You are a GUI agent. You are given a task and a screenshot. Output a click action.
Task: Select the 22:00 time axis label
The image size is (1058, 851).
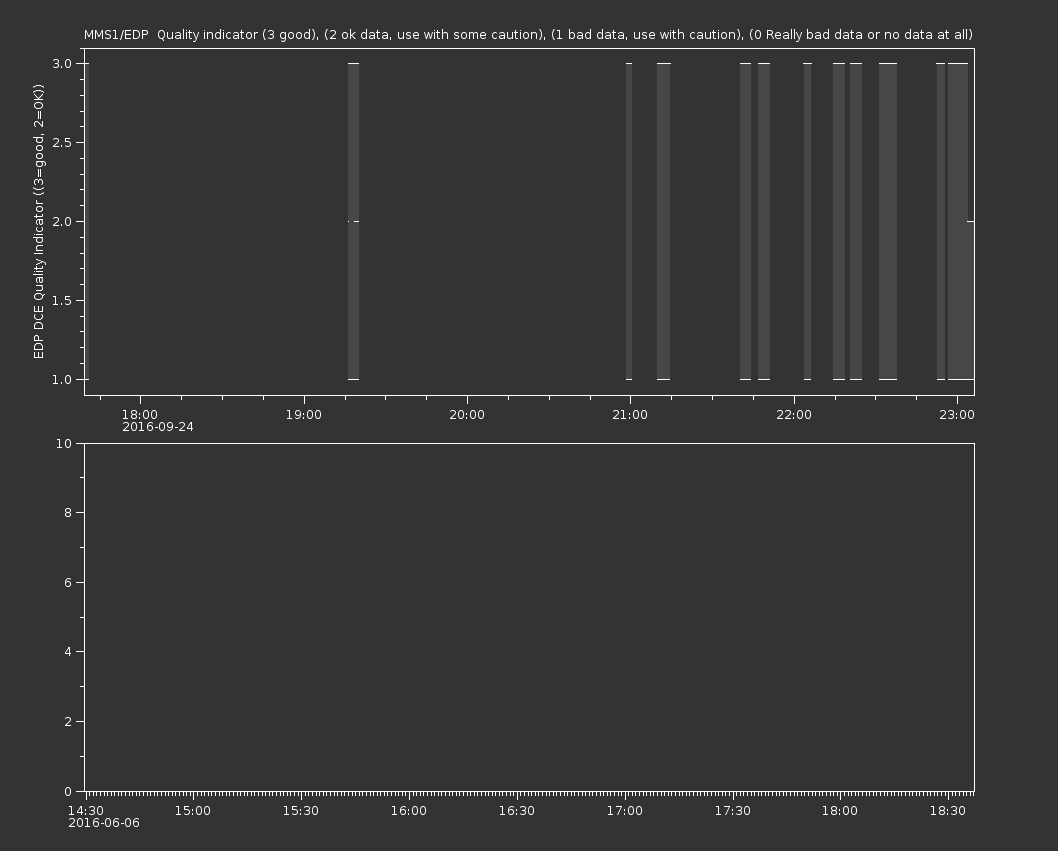coord(793,414)
